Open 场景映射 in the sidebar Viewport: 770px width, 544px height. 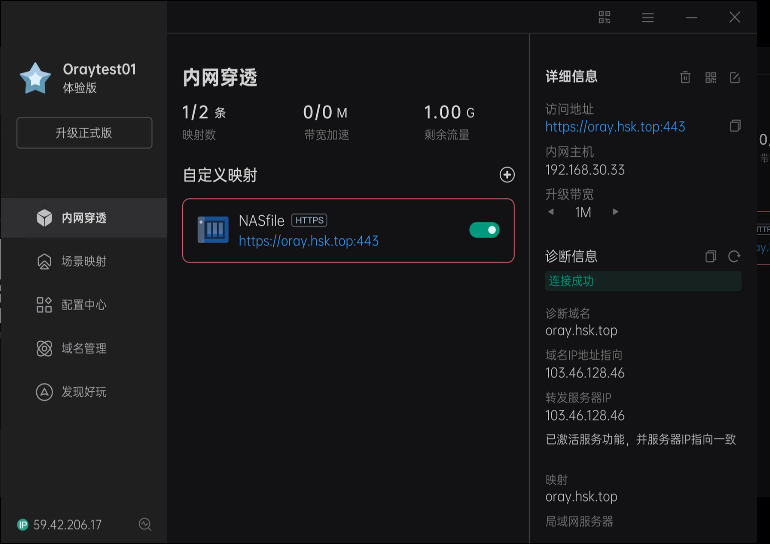pos(84,261)
